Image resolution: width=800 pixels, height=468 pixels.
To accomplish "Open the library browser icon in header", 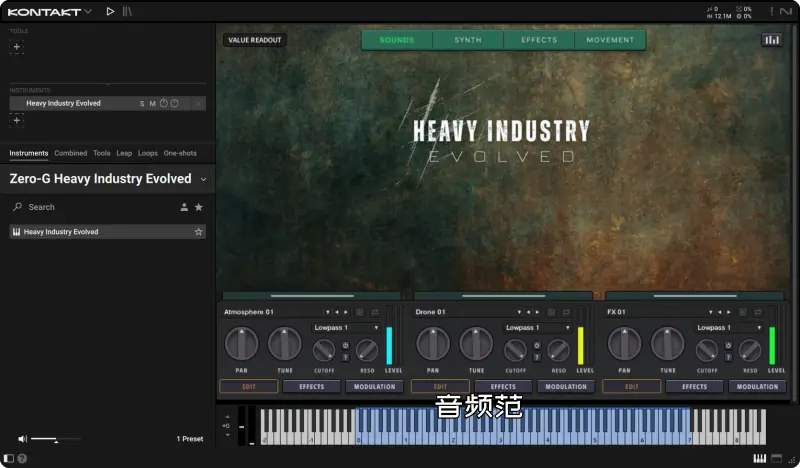I will tap(127, 11).
